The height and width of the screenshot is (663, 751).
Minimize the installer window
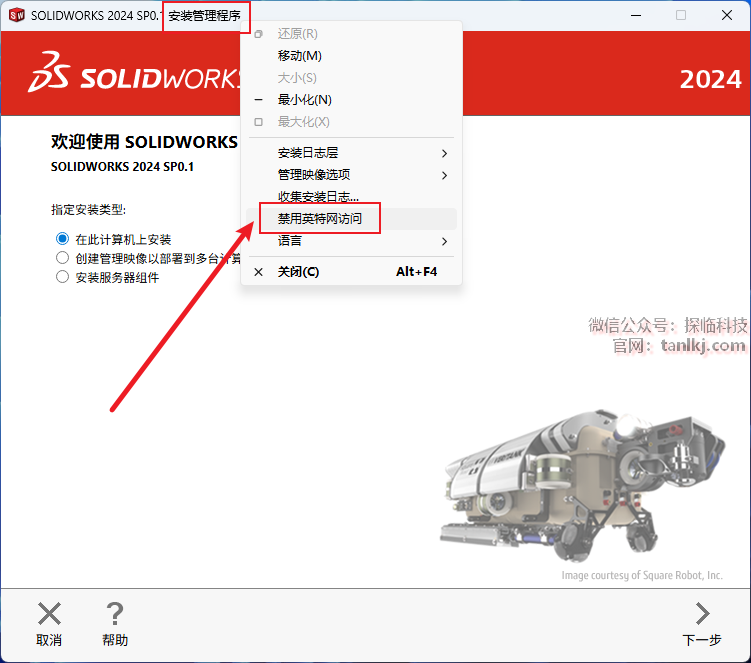pyautogui.click(x=636, y=15)
